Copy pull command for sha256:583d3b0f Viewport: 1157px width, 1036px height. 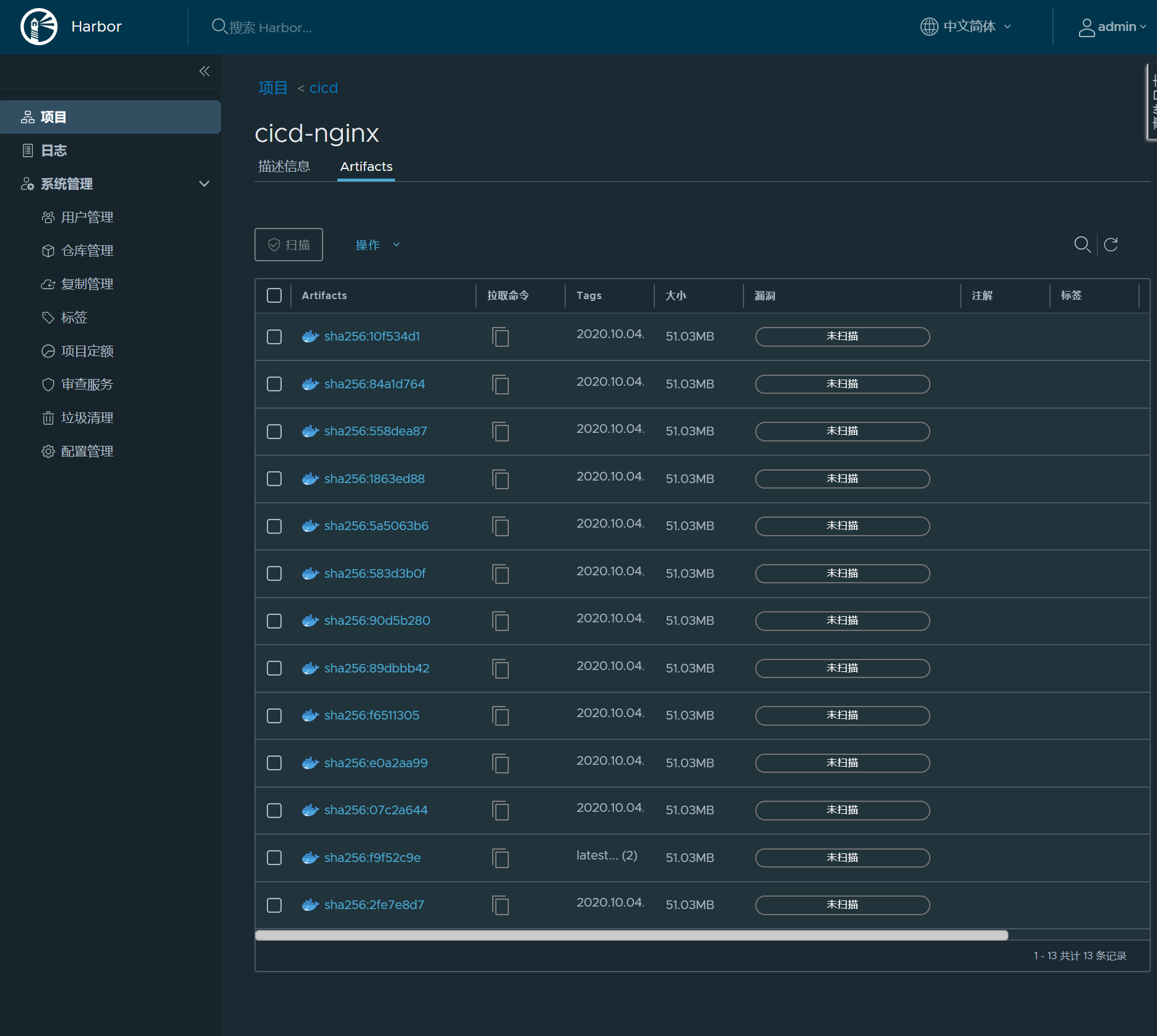pyautogui.click(x=500, y=574)
